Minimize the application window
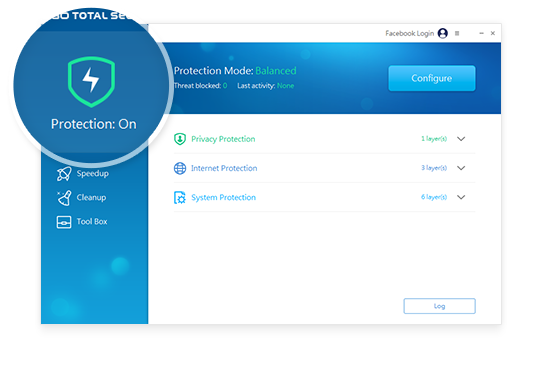 (481, 33)
